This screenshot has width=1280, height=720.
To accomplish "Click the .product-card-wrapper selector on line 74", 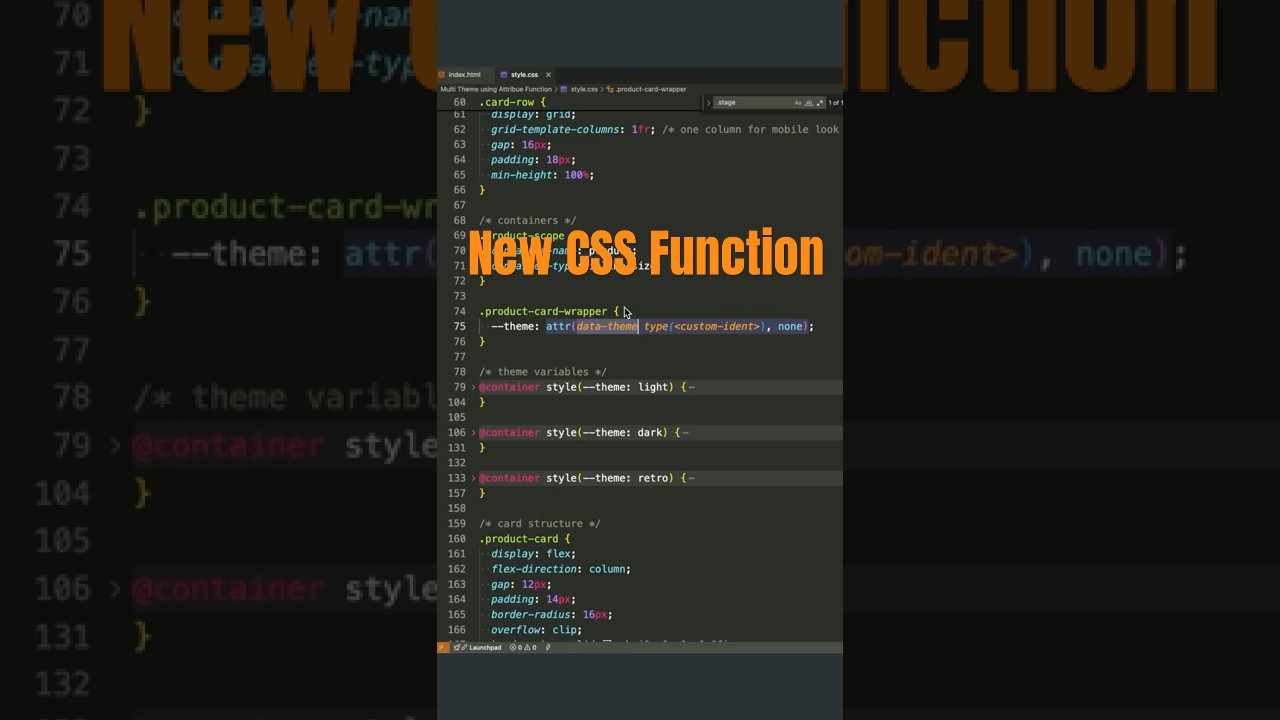I will 543,311.
